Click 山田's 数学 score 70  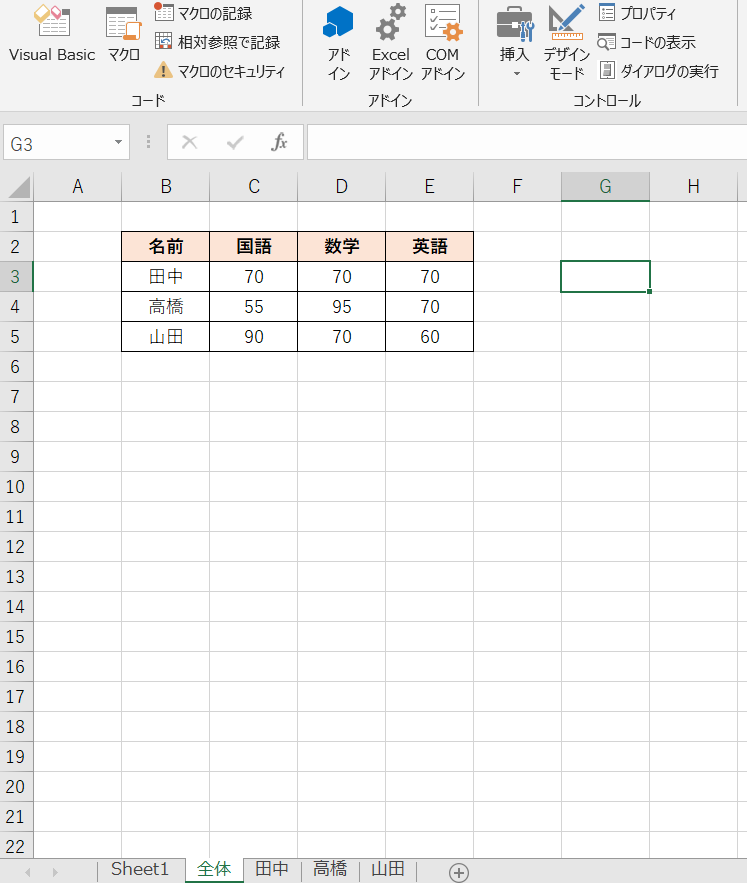point(341,337)
